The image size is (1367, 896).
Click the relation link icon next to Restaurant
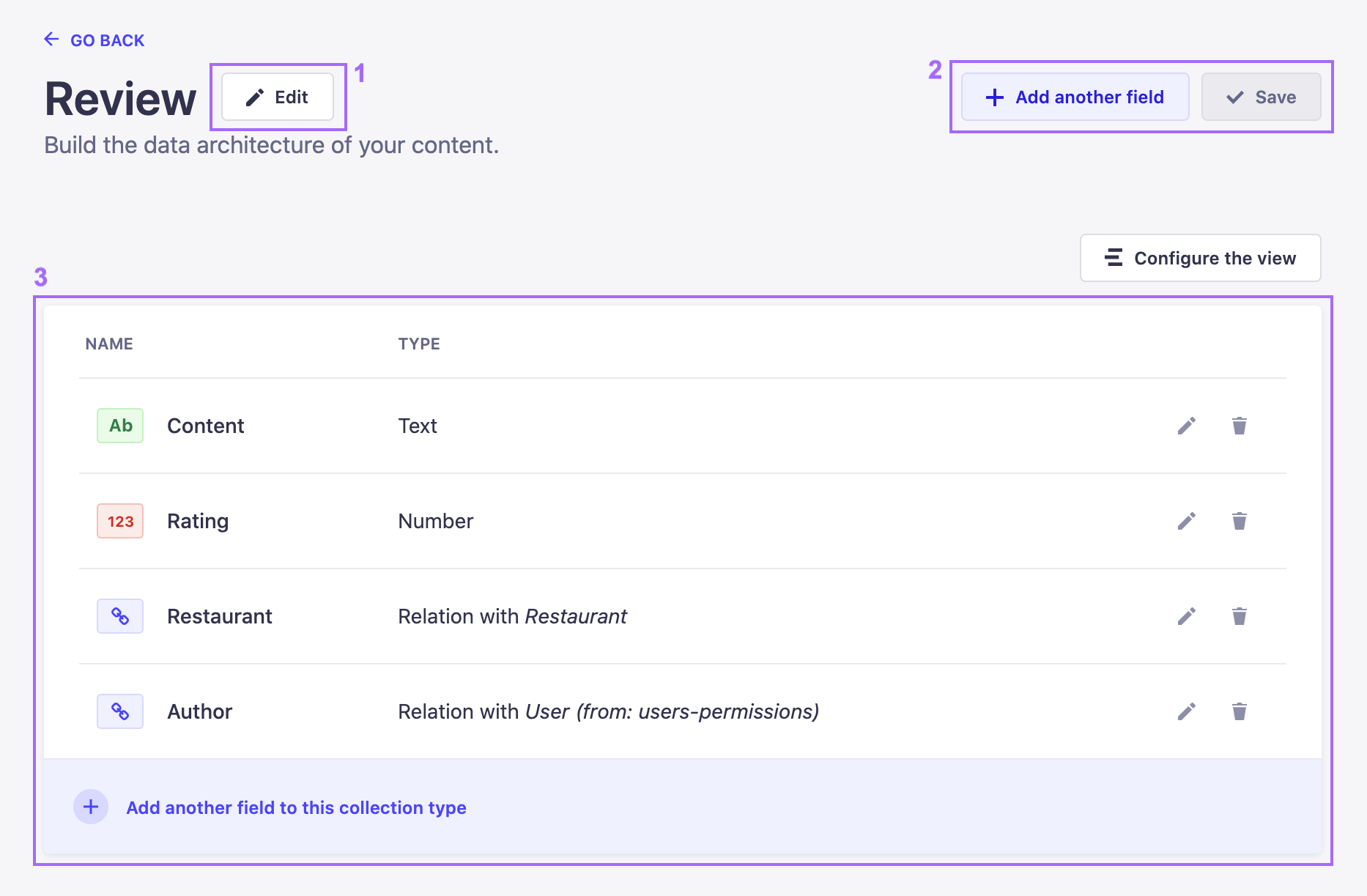click(x=119, y=616)
